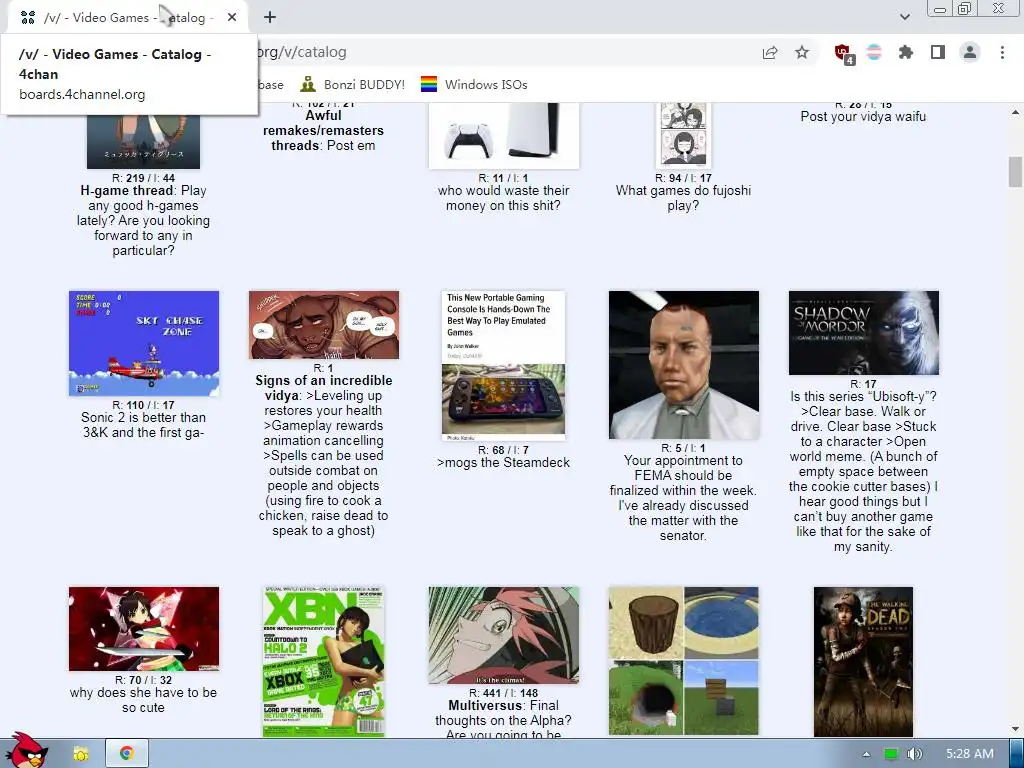Open the Minecraft four-panel thumbnail
This screenshot has width=1024, height=768.
pyautogui.click(x=684, y=661)
